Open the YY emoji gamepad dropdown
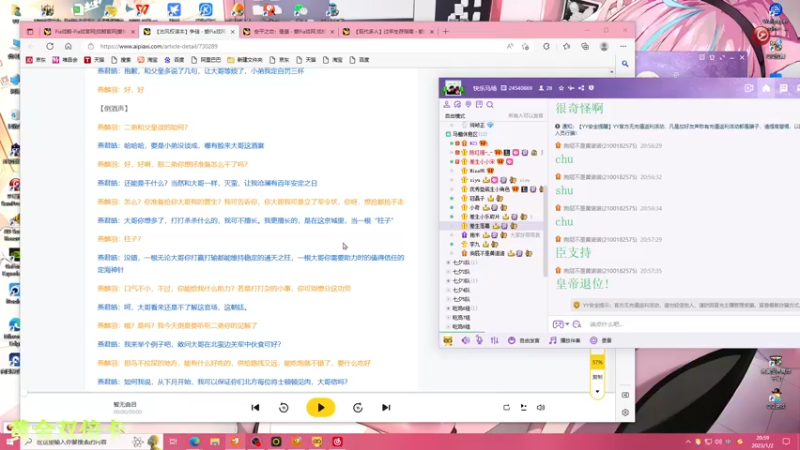Viewport: 800px width, 450px height. click(x=561, y=324)
